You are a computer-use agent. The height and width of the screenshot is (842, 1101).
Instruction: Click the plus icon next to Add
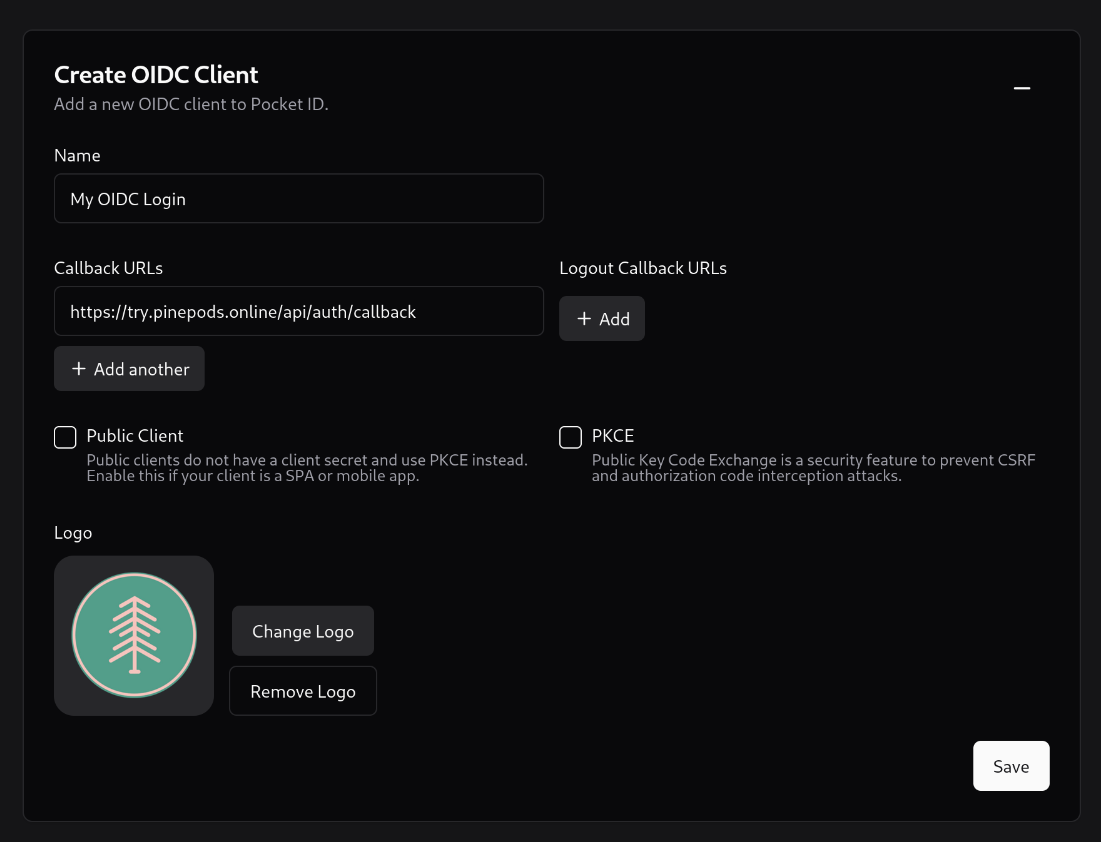(583, 318)
